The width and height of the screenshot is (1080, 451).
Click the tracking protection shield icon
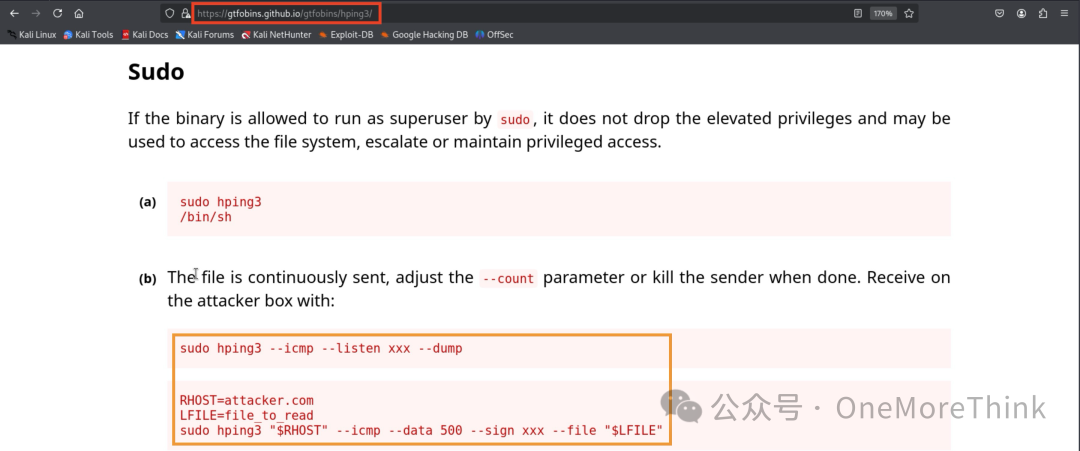(x=170, y=13)
